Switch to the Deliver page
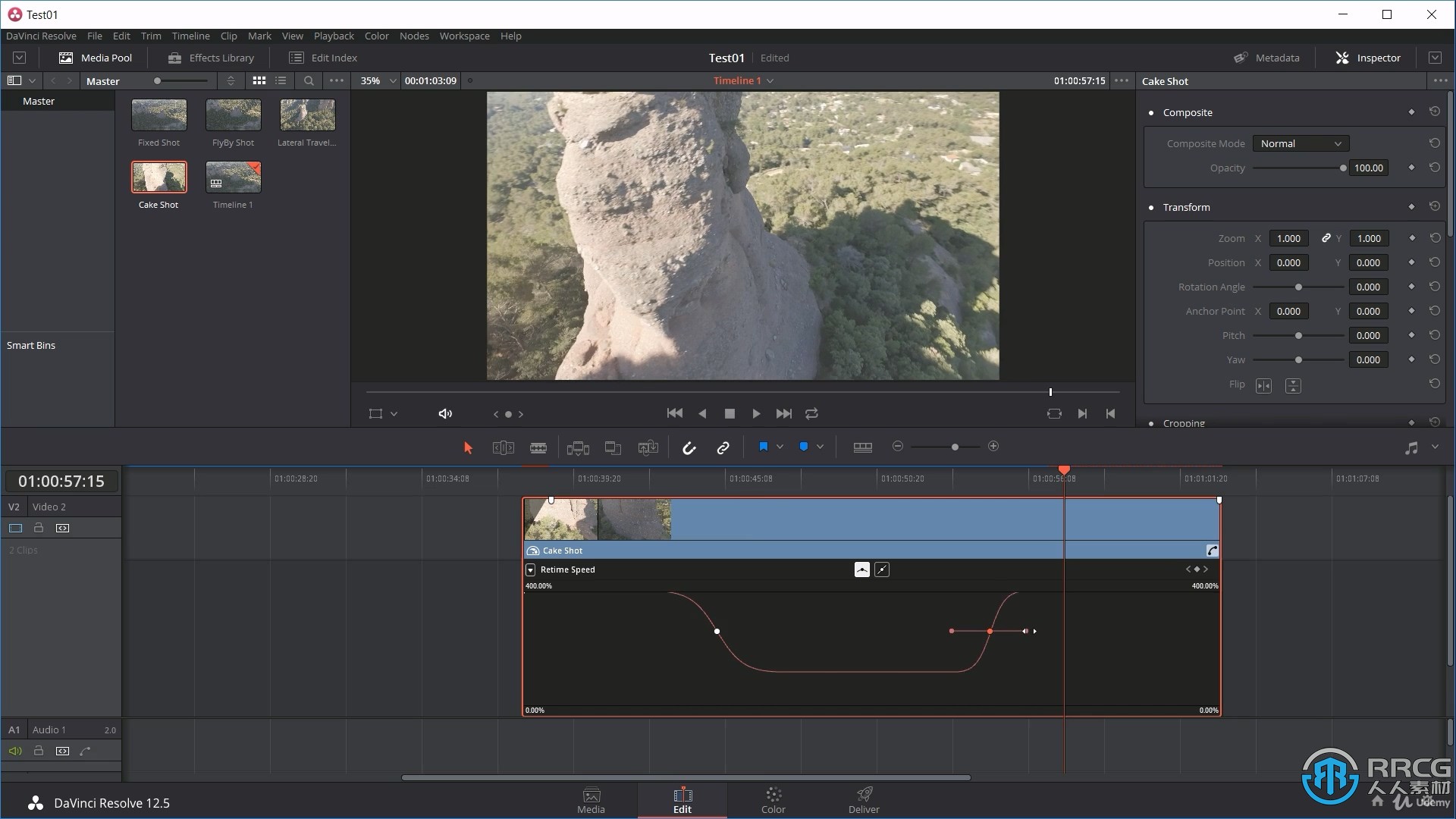The image size is (1456, 819). (x=864, y=800)
